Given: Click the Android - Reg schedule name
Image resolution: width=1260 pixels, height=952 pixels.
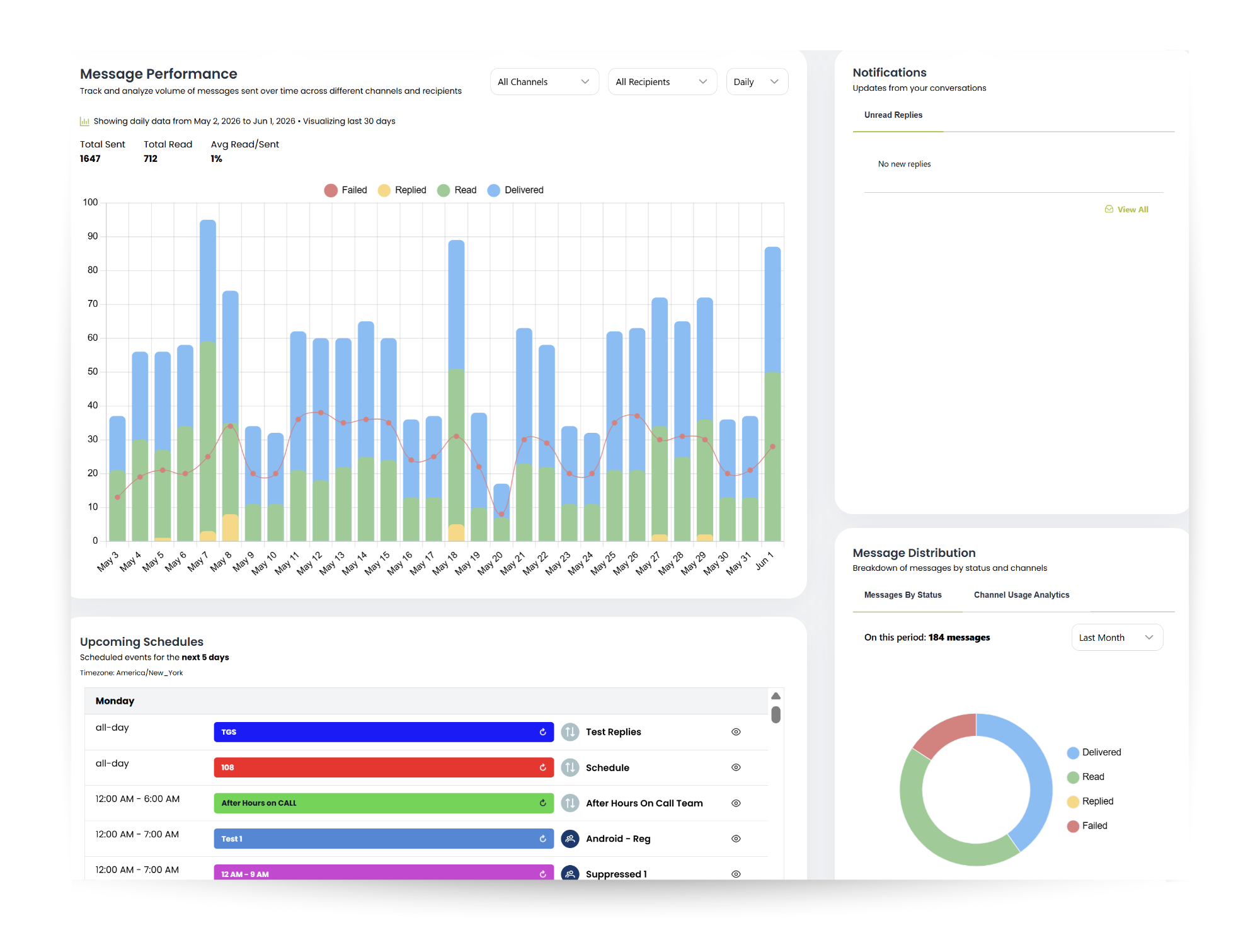Looking at the screenshot, I should pos(617,839).
